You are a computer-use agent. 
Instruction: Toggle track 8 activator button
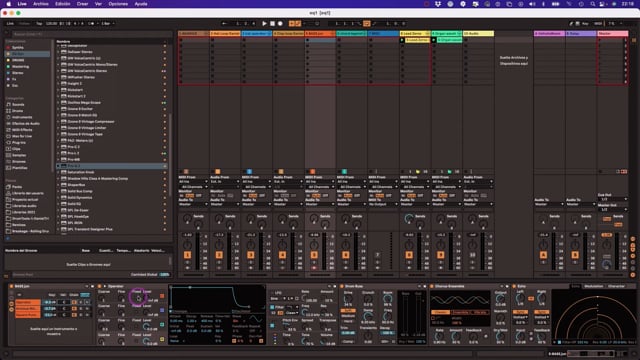409,255
